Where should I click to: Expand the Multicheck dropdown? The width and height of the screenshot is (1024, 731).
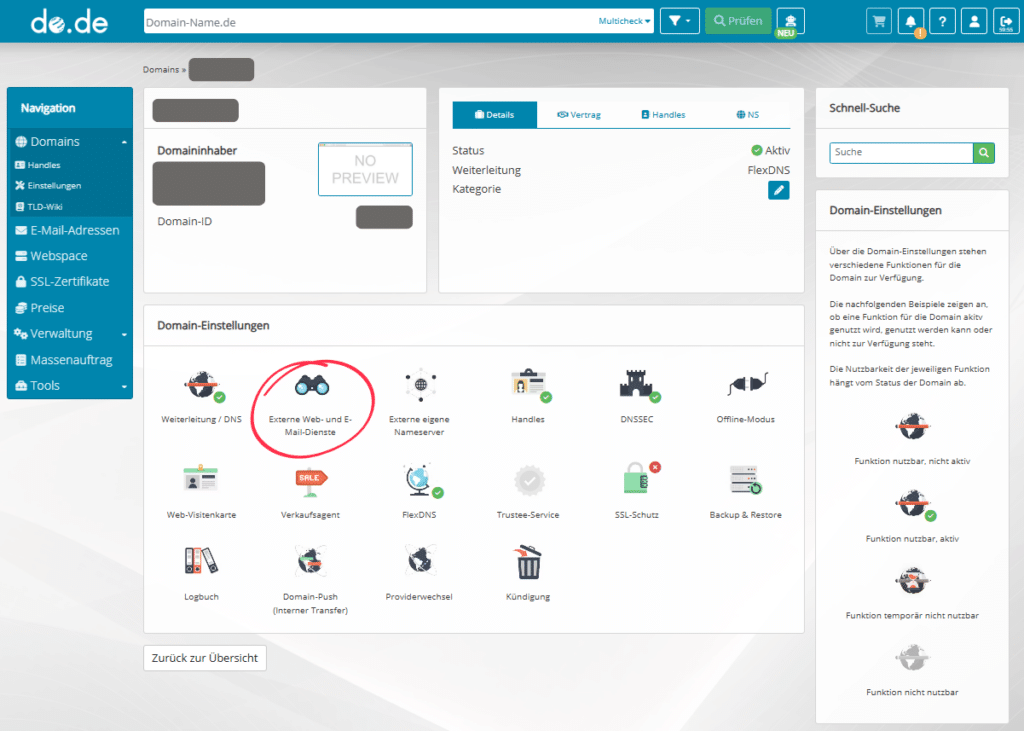click(x=624, y=21)
